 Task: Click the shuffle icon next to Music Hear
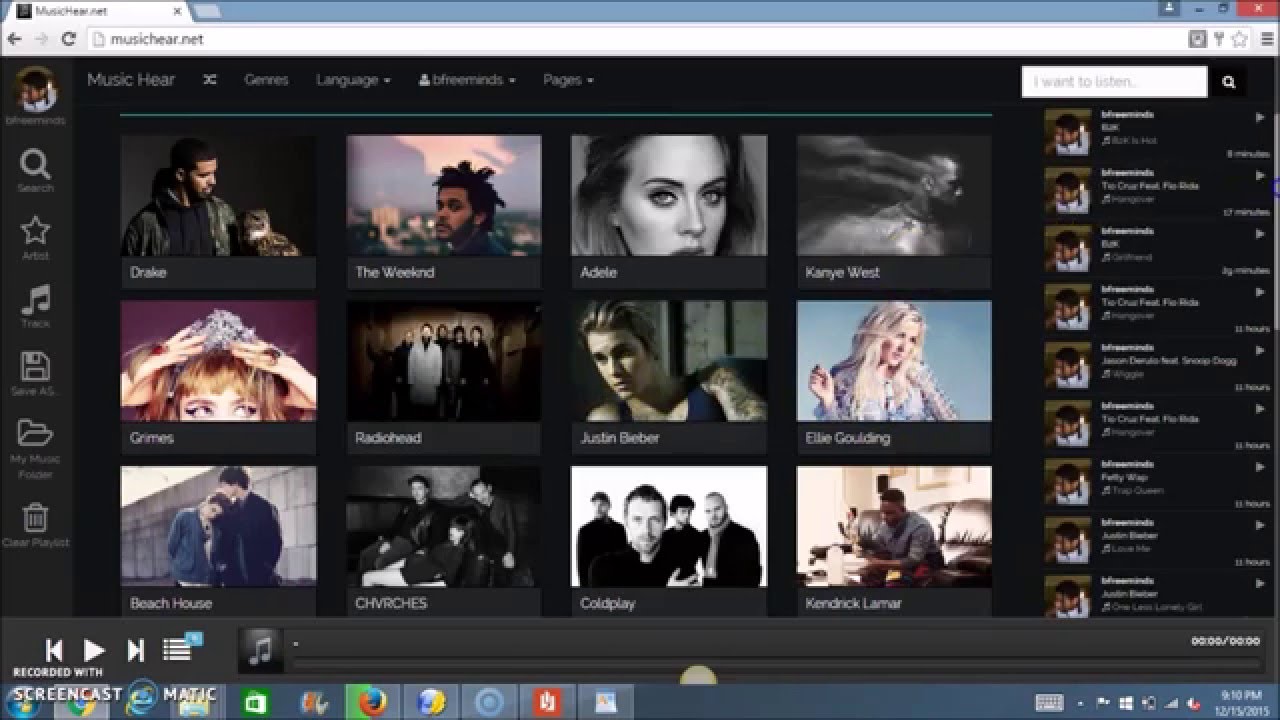(x=210, y=80)
